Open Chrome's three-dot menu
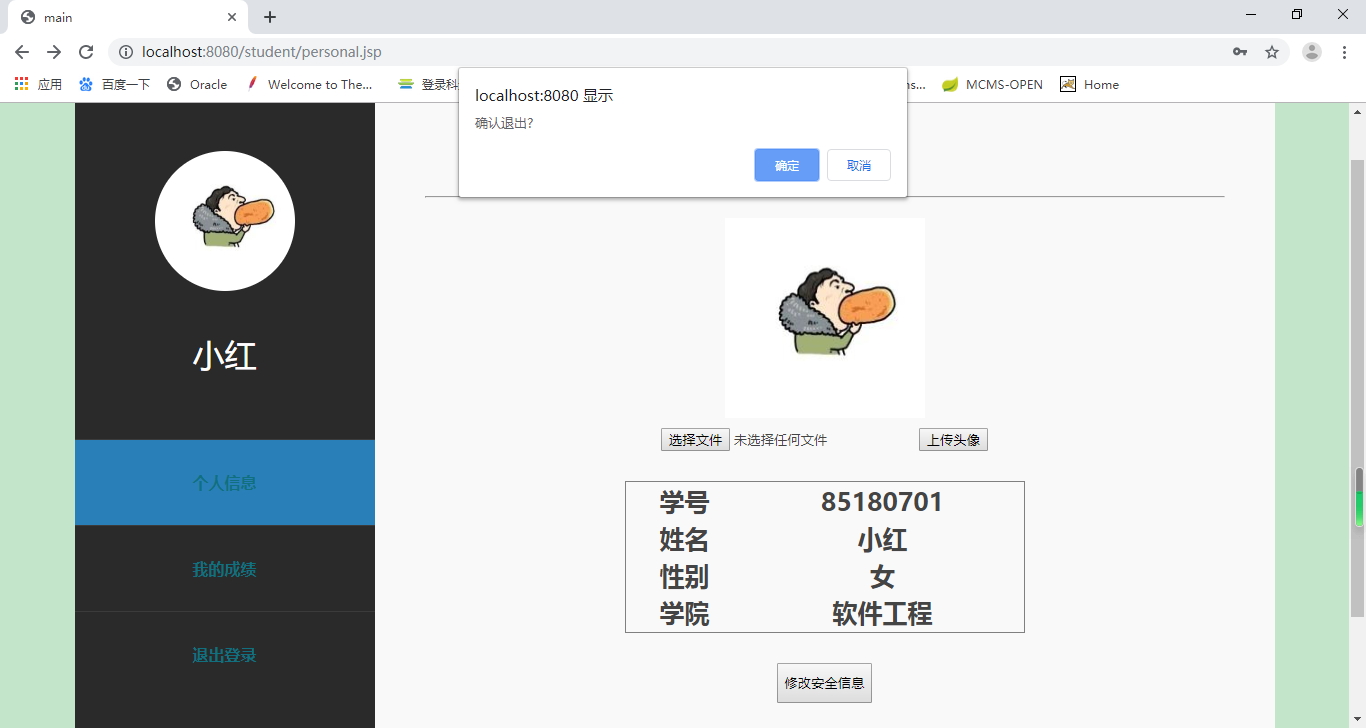1366x728 pixels. (x=1344, y=51)
